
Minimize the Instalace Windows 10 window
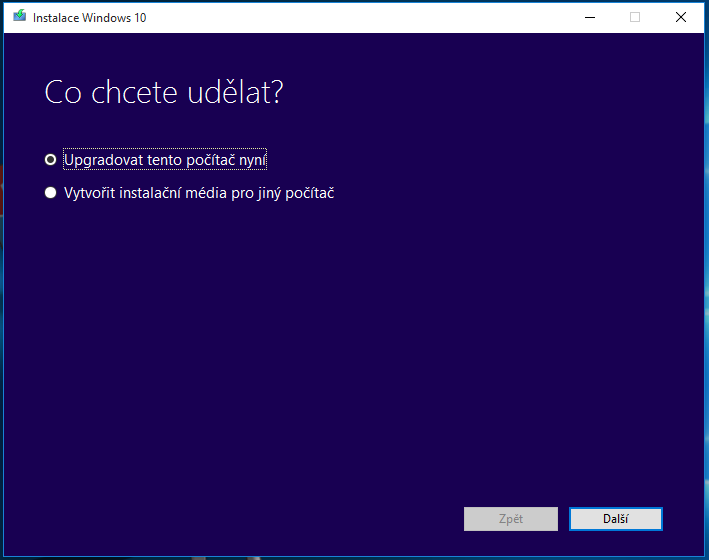[x=590, y=17]
